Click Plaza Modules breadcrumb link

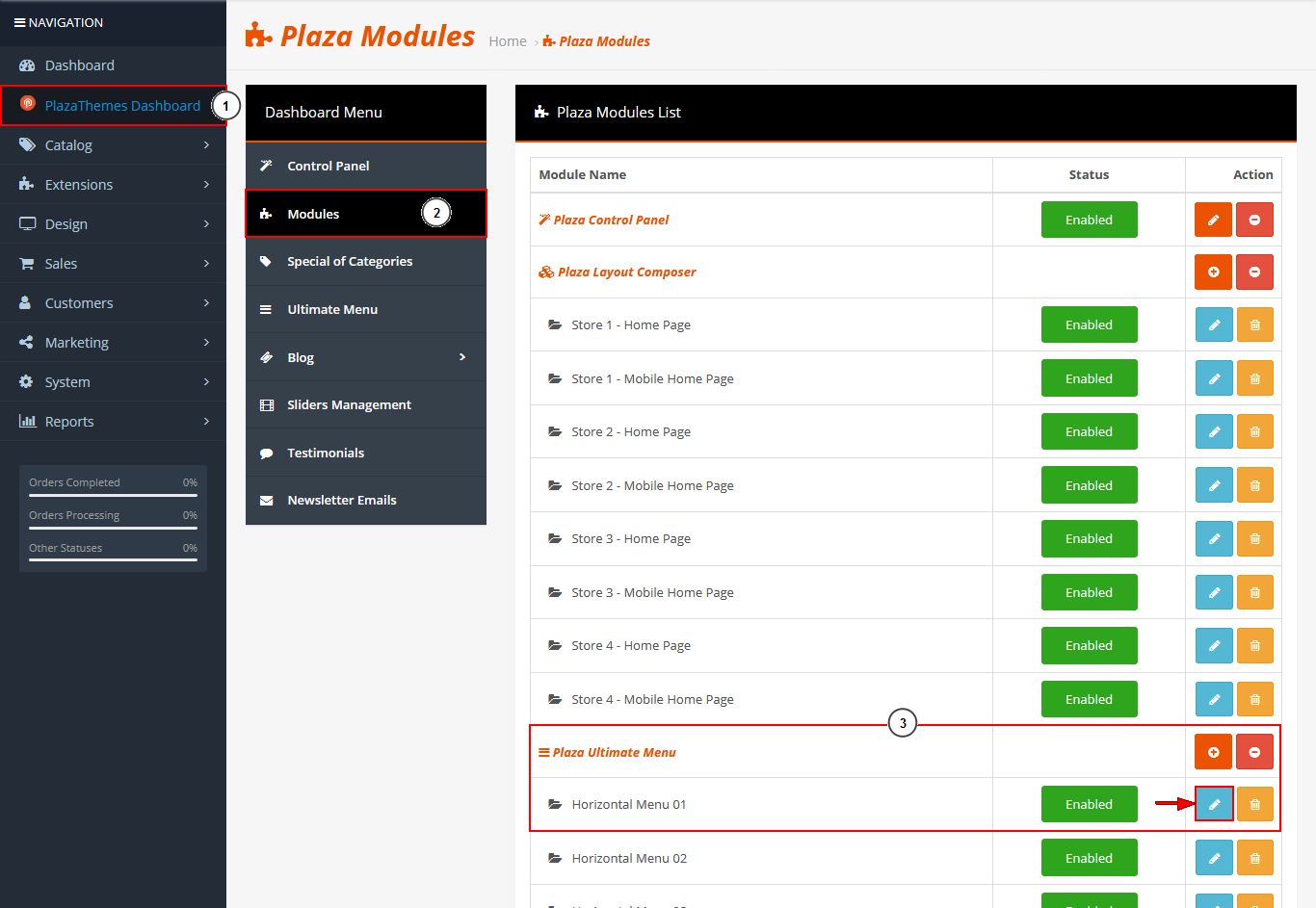(x=596, y=41)
